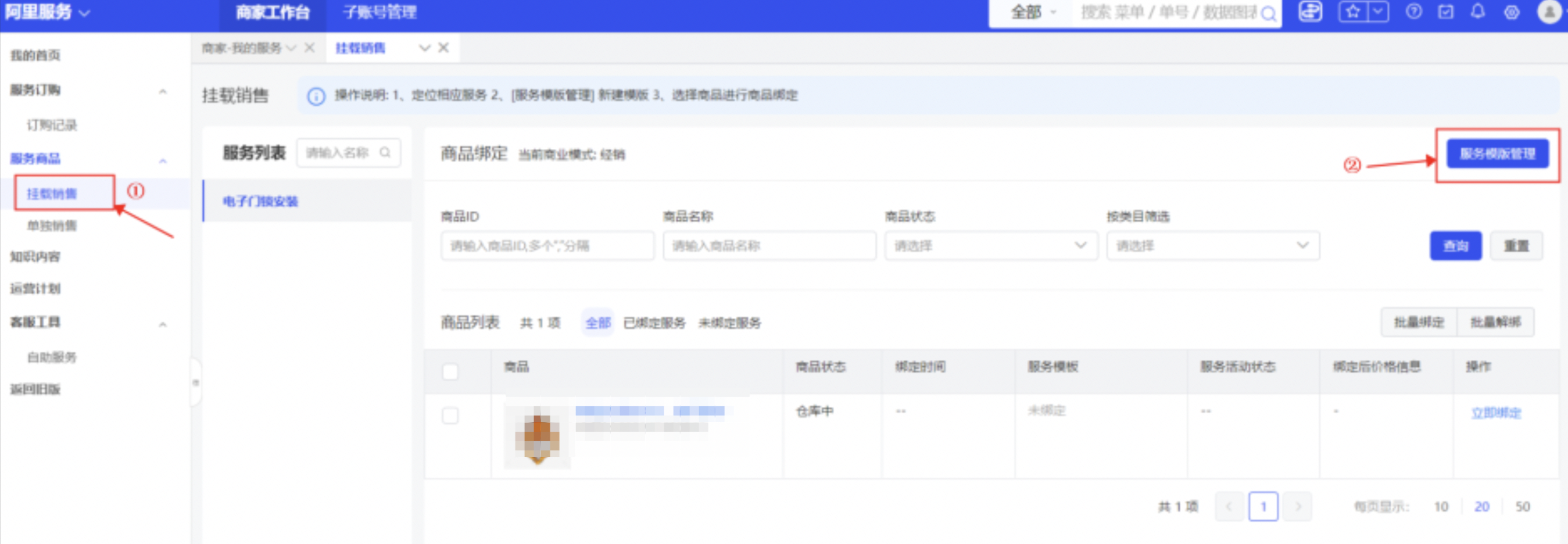Toggle the checkbox for the 仓库中 product row
The image size is (1568, 544).
click(450, 416)
